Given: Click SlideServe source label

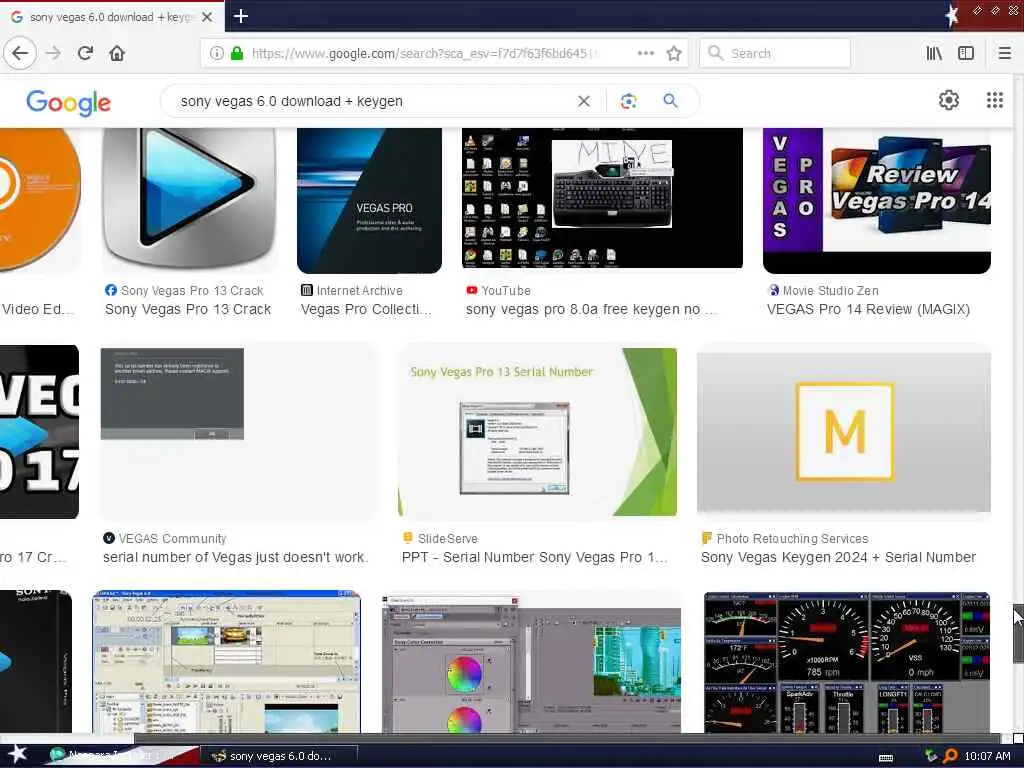Looking at the screenshot, I should [x=447, y=539].
